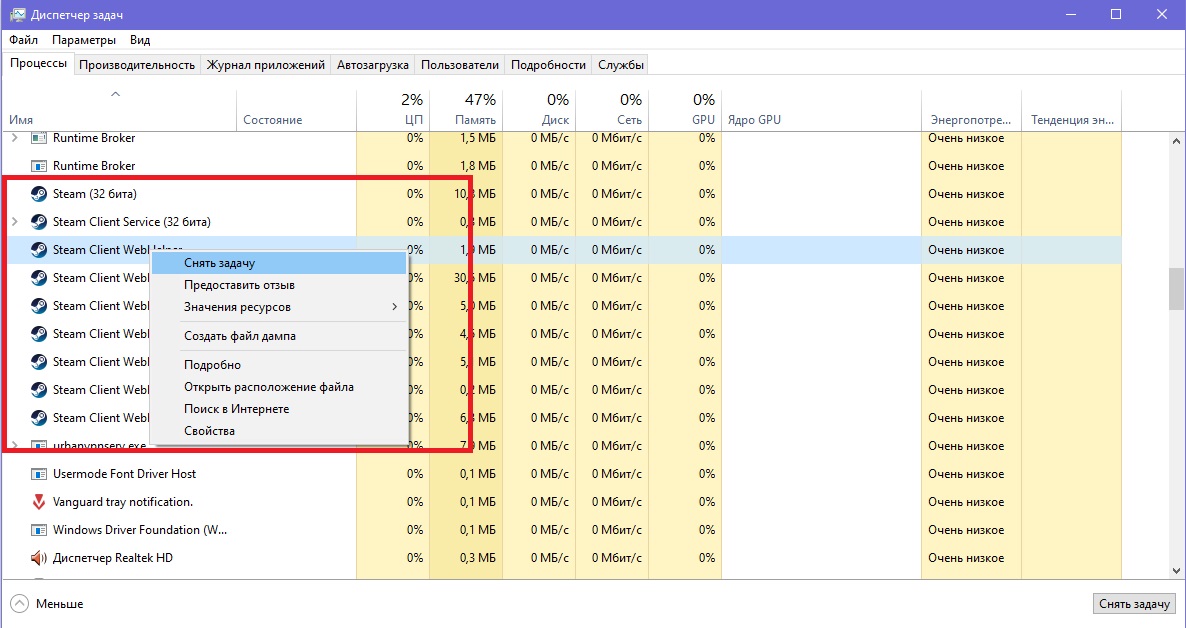The height and width of the screenshot is (628, 1186).
Task: Click the Меньше label to show fewer details
Action: pyautogui.click(x=60, y=604)
